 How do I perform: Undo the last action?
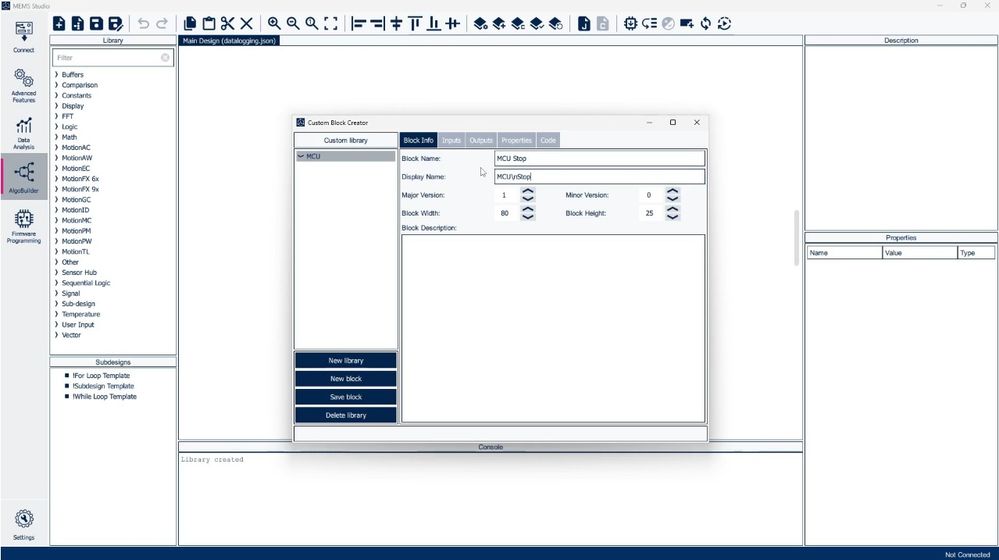coord(143,24)
